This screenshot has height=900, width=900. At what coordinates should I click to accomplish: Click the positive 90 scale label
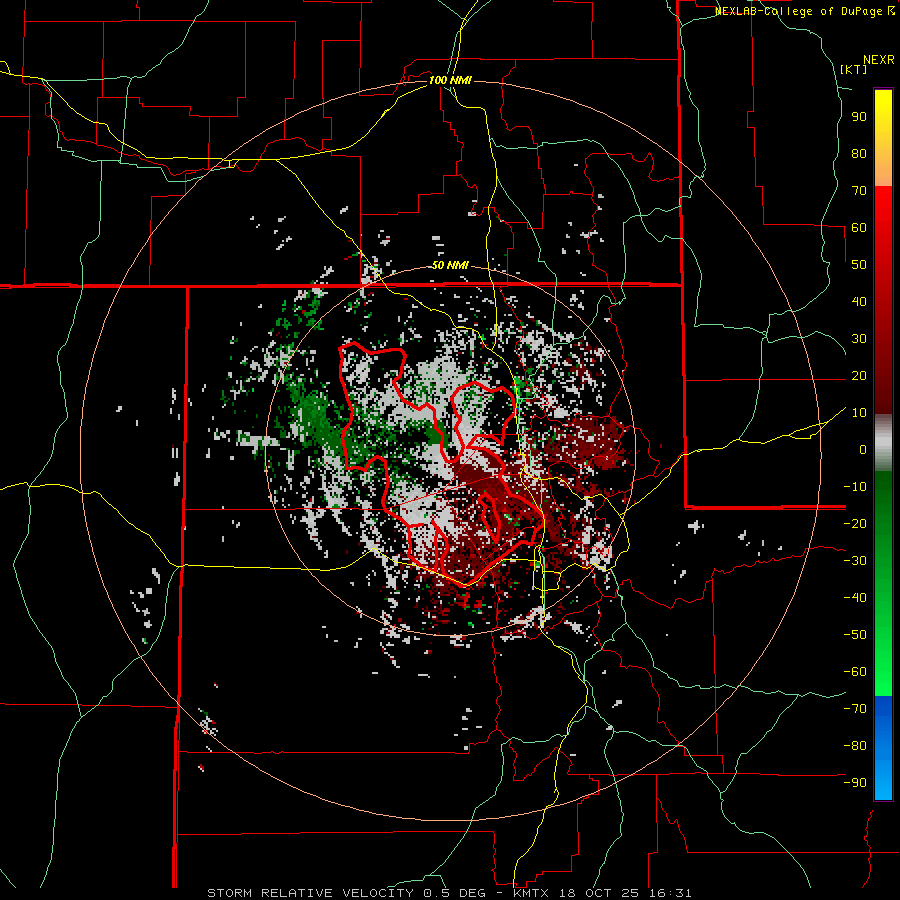coord(859,117)
